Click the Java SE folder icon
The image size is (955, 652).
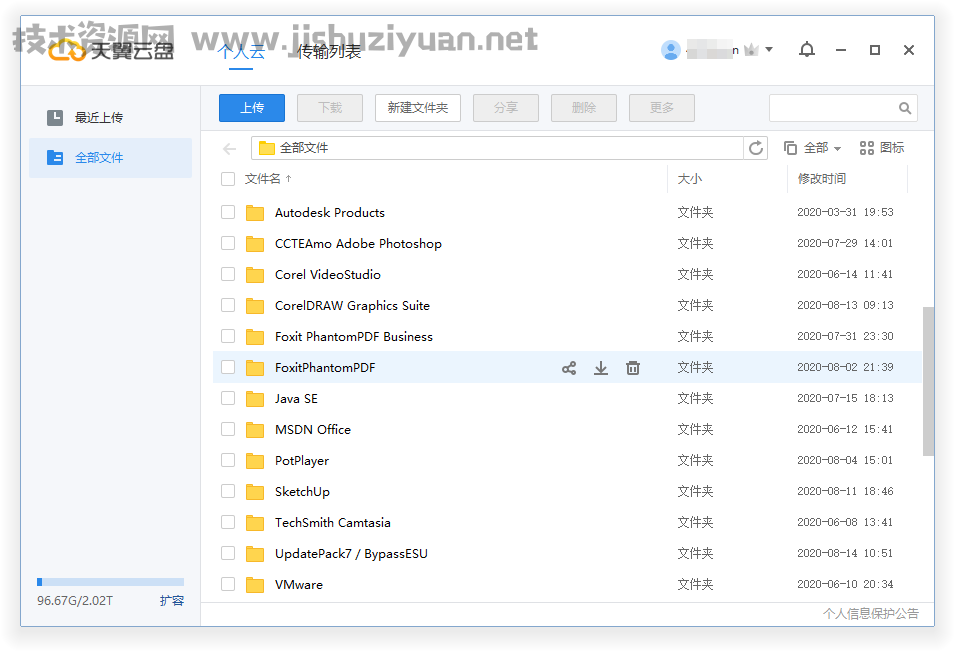click(x=255, y=399)
